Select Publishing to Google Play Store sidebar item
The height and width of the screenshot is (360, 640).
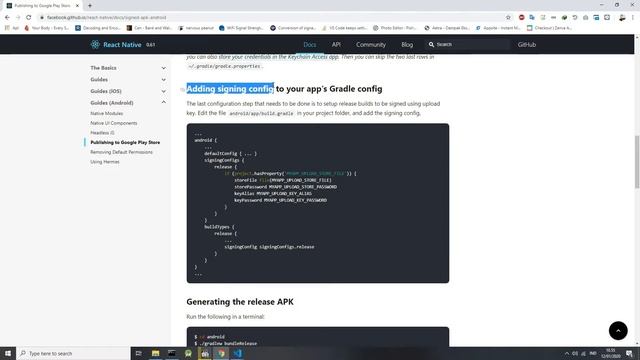125,142
